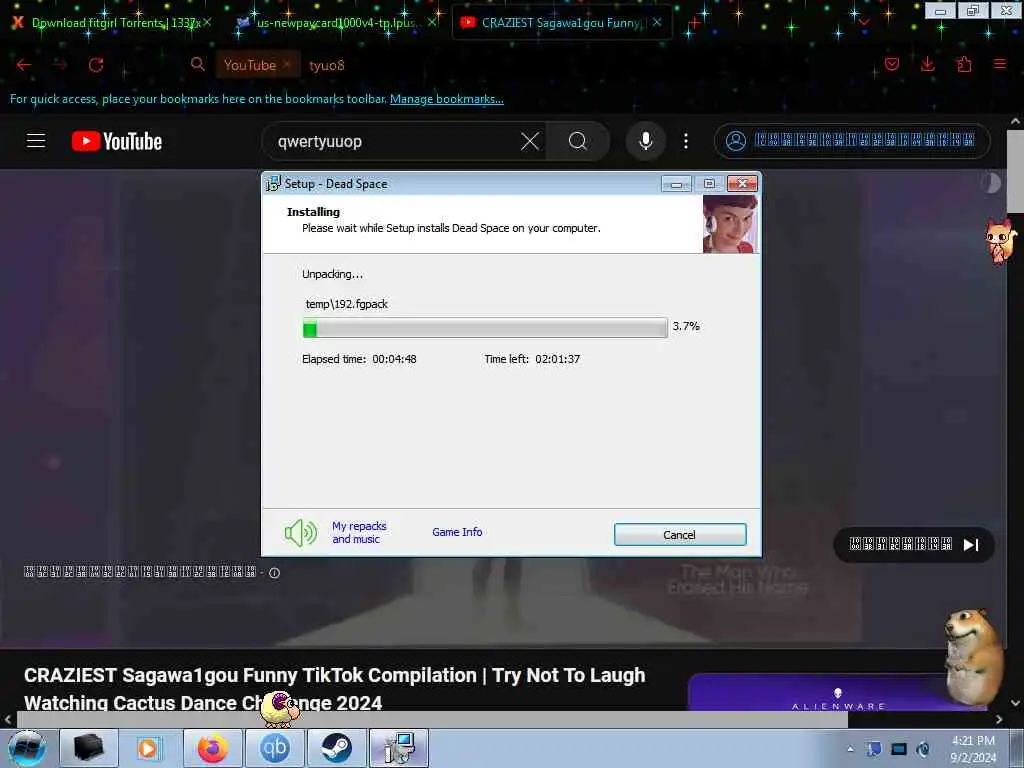Viewport: 1024px width, 768px height.
Task: Click info icon beside sponsored text
Action: 274,573
